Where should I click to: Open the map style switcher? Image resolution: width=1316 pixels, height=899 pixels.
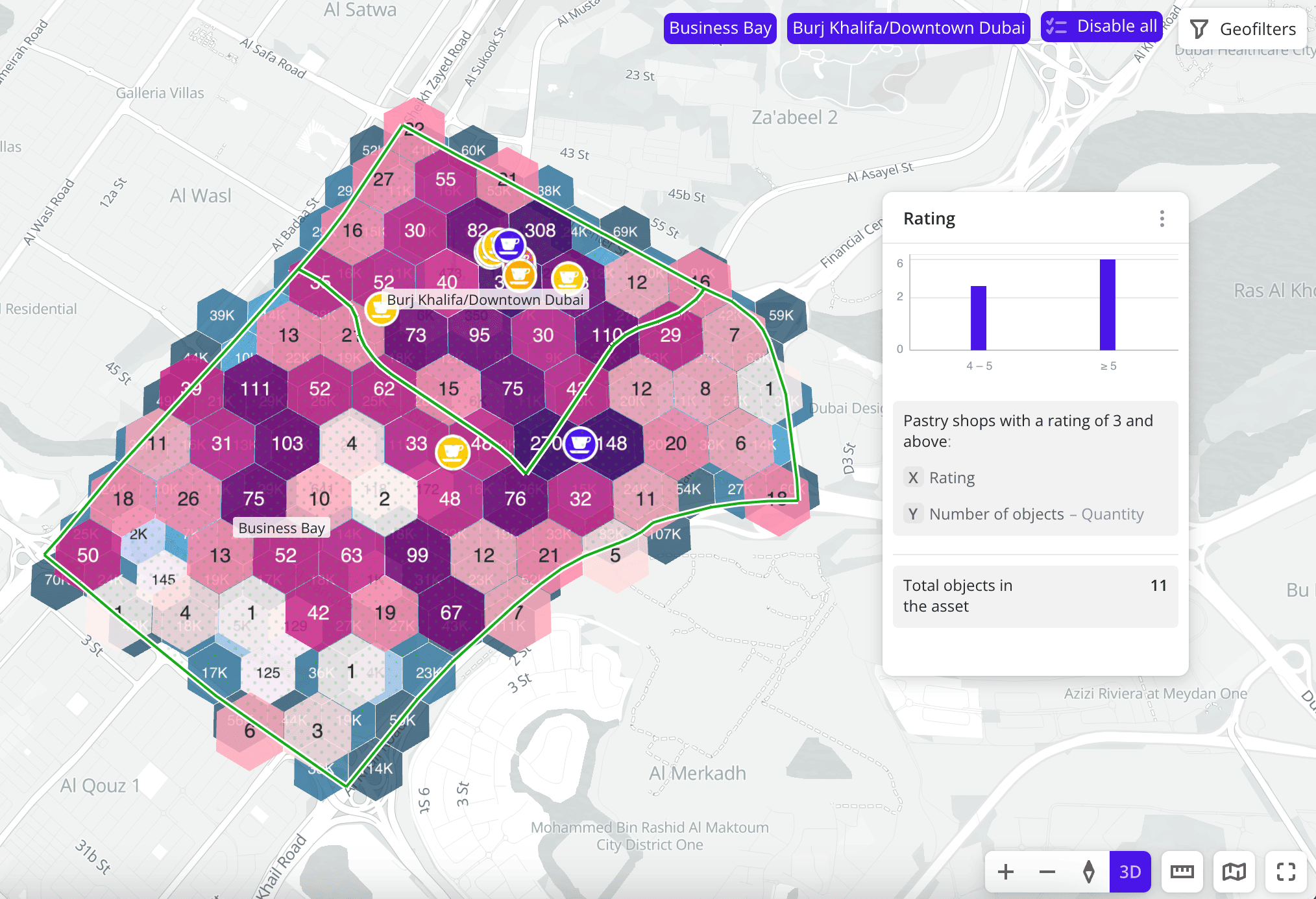click(x=1234, y=872)
